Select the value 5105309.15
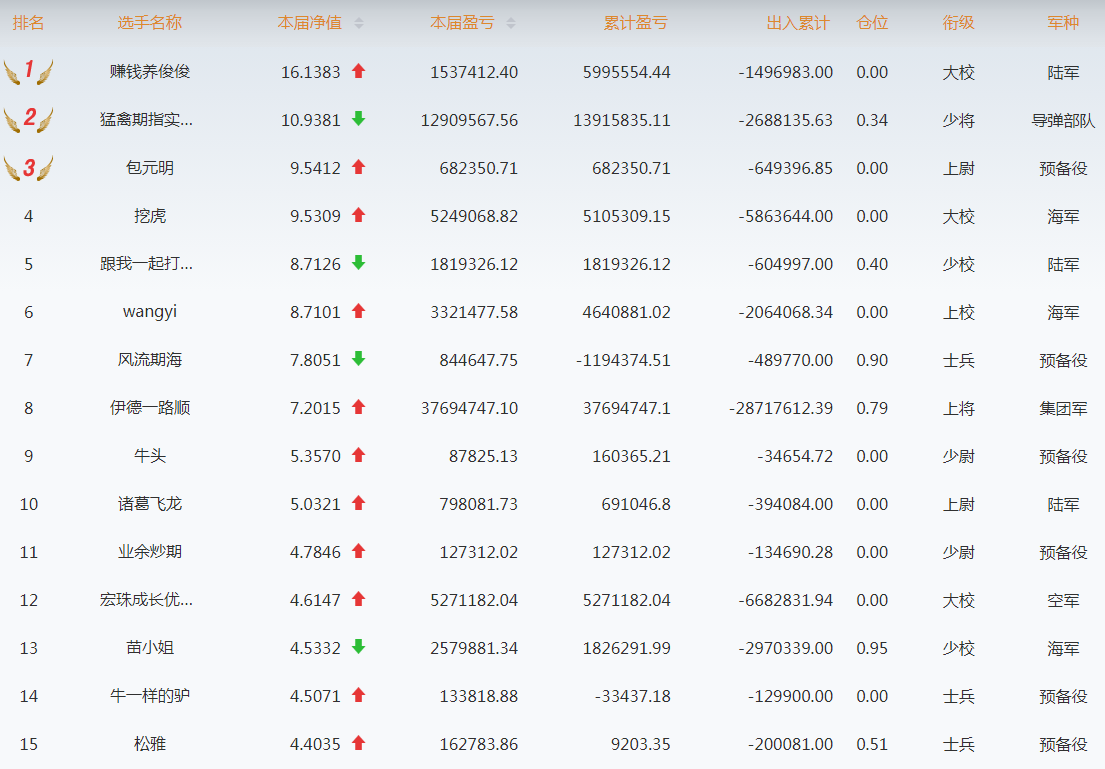This screenshot has height=769, width=1105. click(626, 216)
